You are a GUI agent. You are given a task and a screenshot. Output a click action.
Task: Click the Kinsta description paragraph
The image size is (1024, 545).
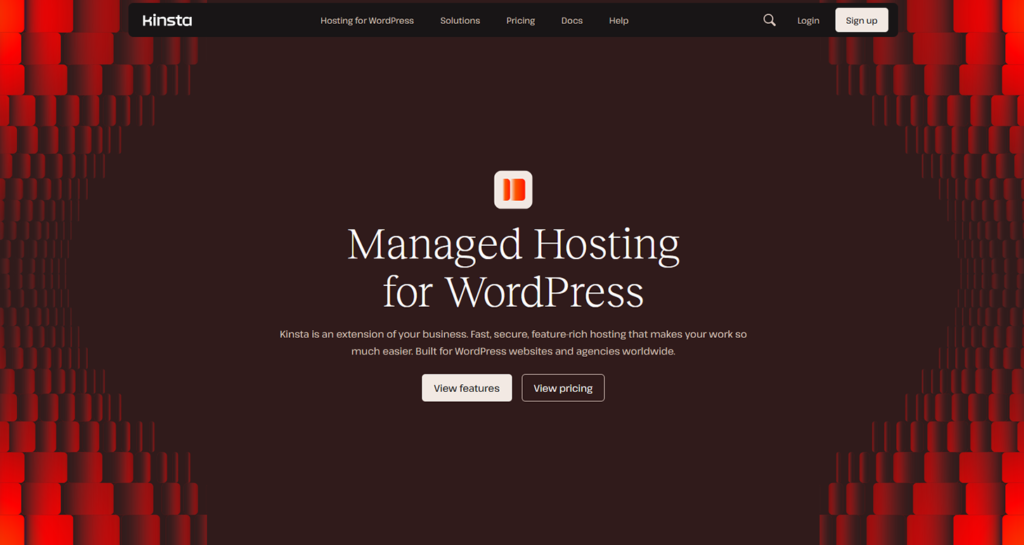click(x=513, y=343)
